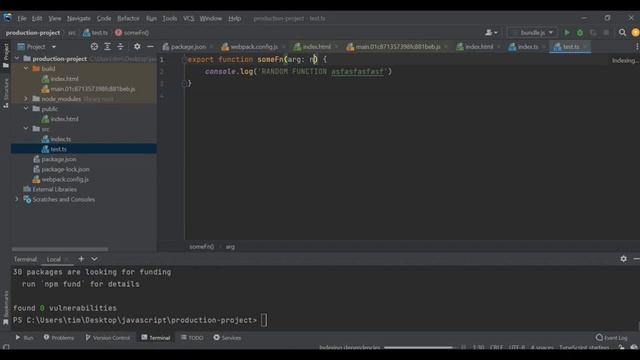This screenshot has width=640, height=360.
Task: Open Search Everywhere magnifier icon
Action: coord(622,32)
